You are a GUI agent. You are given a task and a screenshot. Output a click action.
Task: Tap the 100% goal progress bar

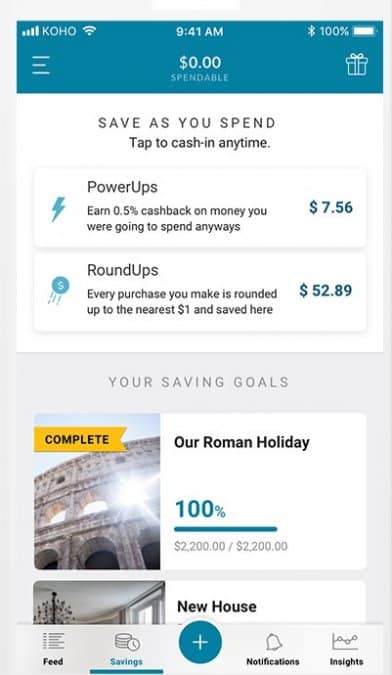click(225, 529)
